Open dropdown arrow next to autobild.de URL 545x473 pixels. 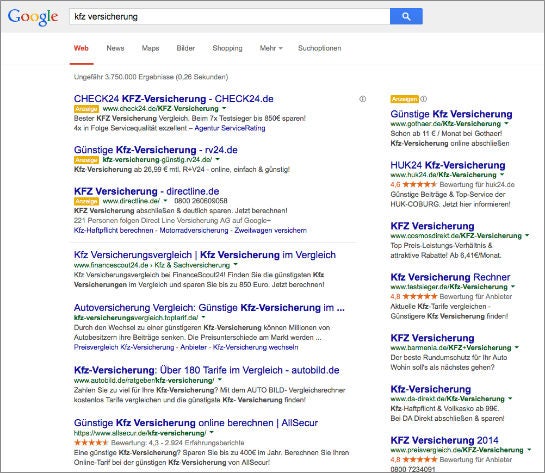point(220,380)
